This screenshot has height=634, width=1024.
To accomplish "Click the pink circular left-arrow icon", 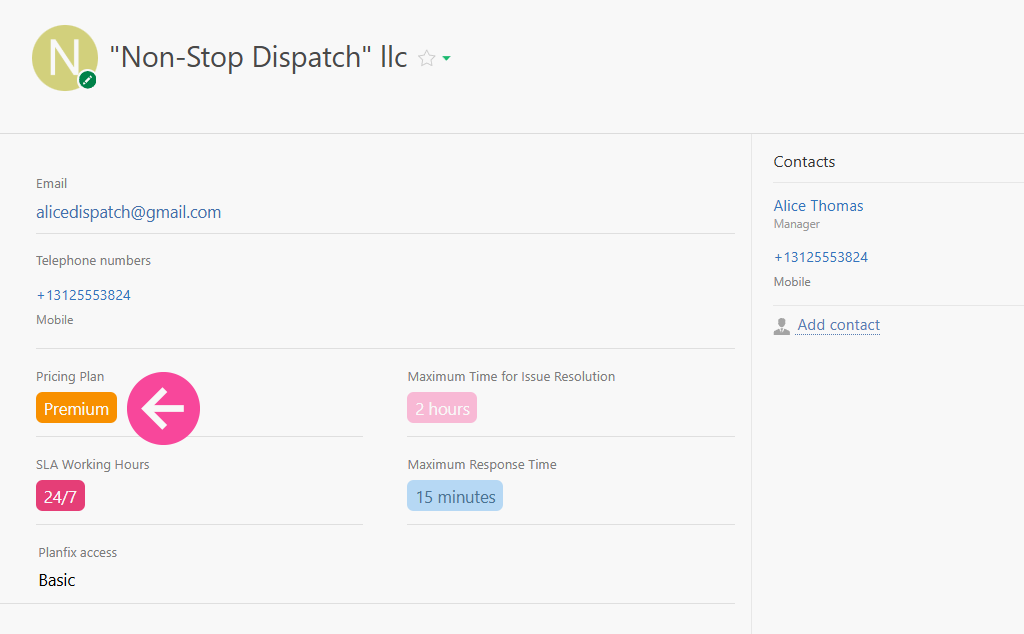I will point(163,408).
